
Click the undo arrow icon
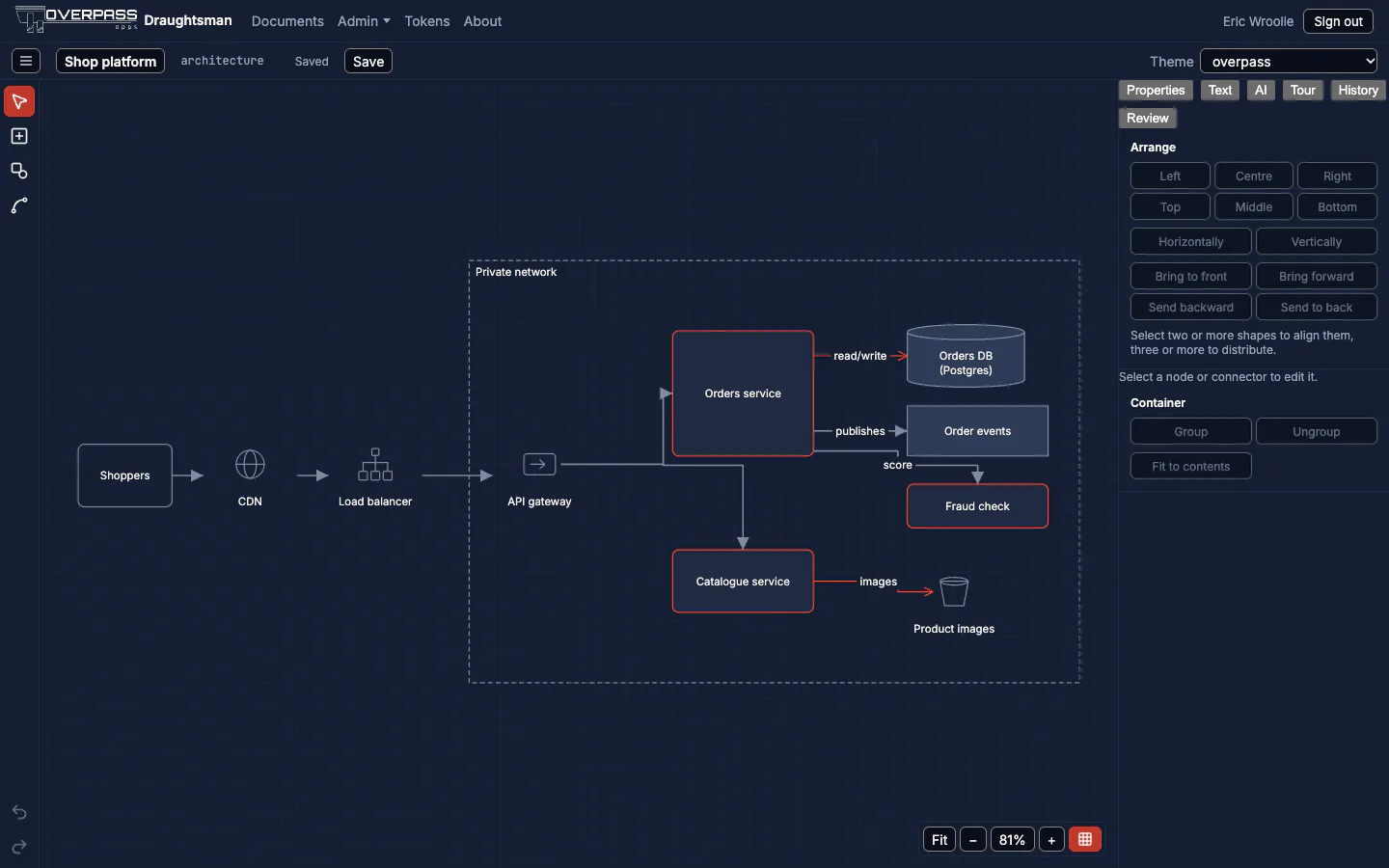(x=19, y=812)
